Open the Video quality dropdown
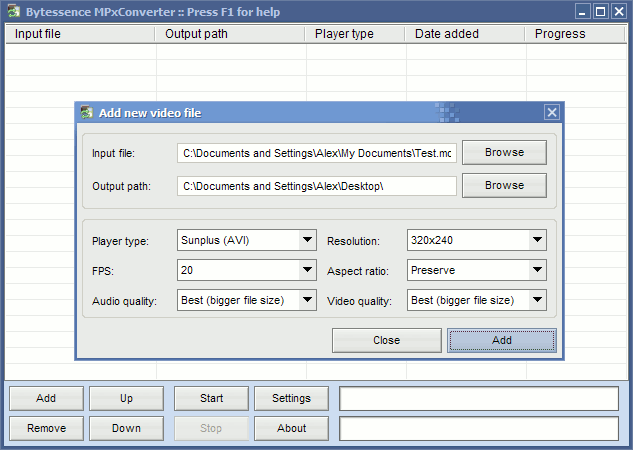Viewport: 633px width, 450px height. (537, 300)
